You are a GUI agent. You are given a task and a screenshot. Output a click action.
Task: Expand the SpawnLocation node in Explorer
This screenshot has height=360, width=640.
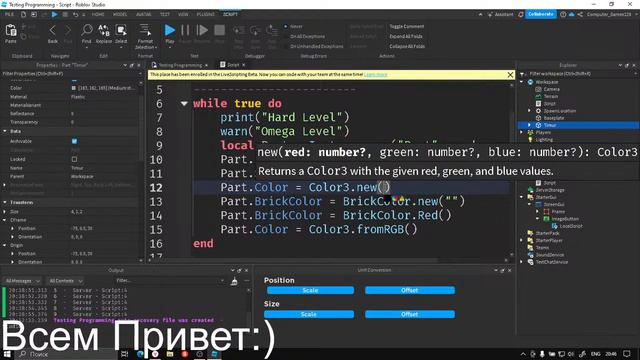pos(529,111)
